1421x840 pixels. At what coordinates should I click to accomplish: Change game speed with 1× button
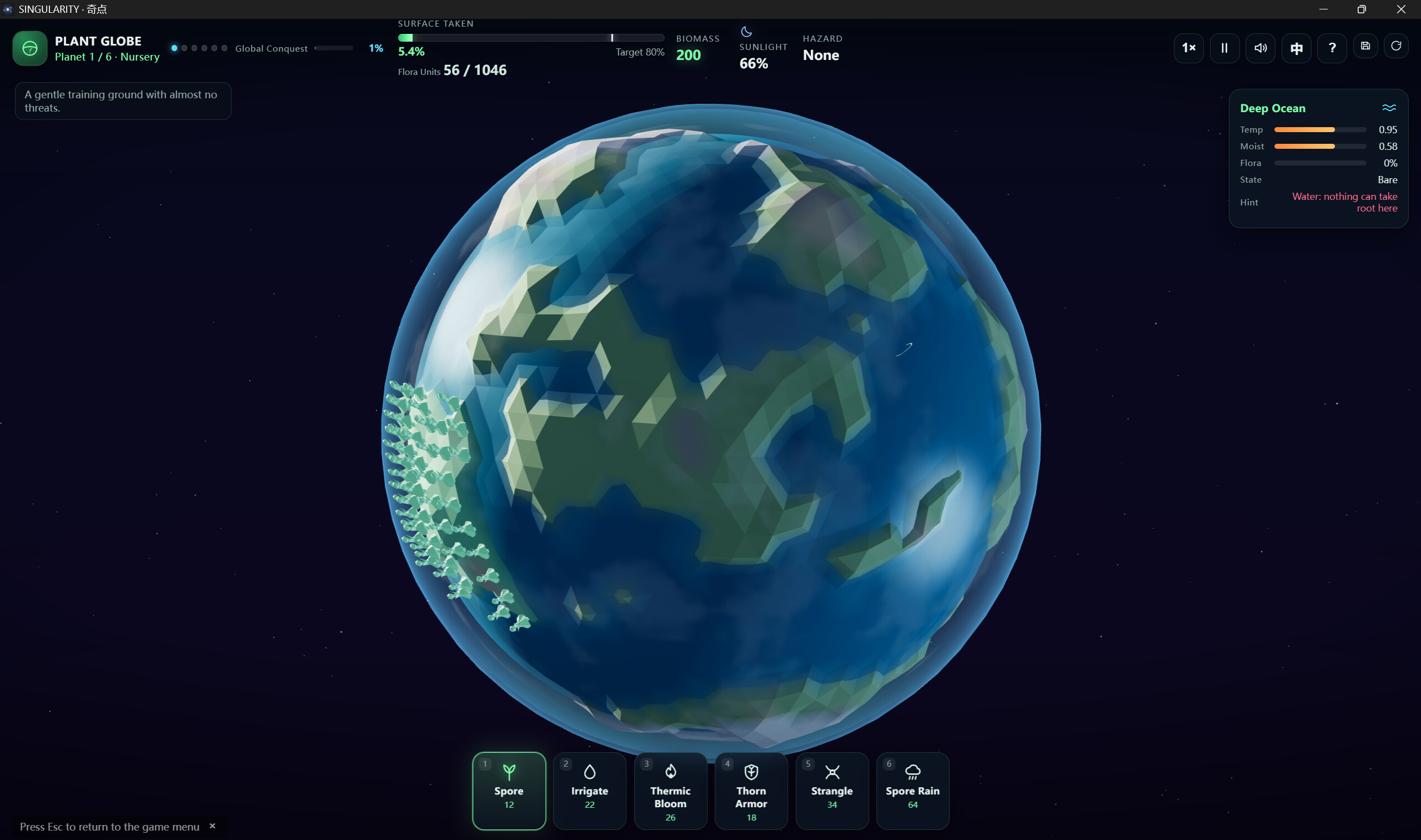point(1188,48)
